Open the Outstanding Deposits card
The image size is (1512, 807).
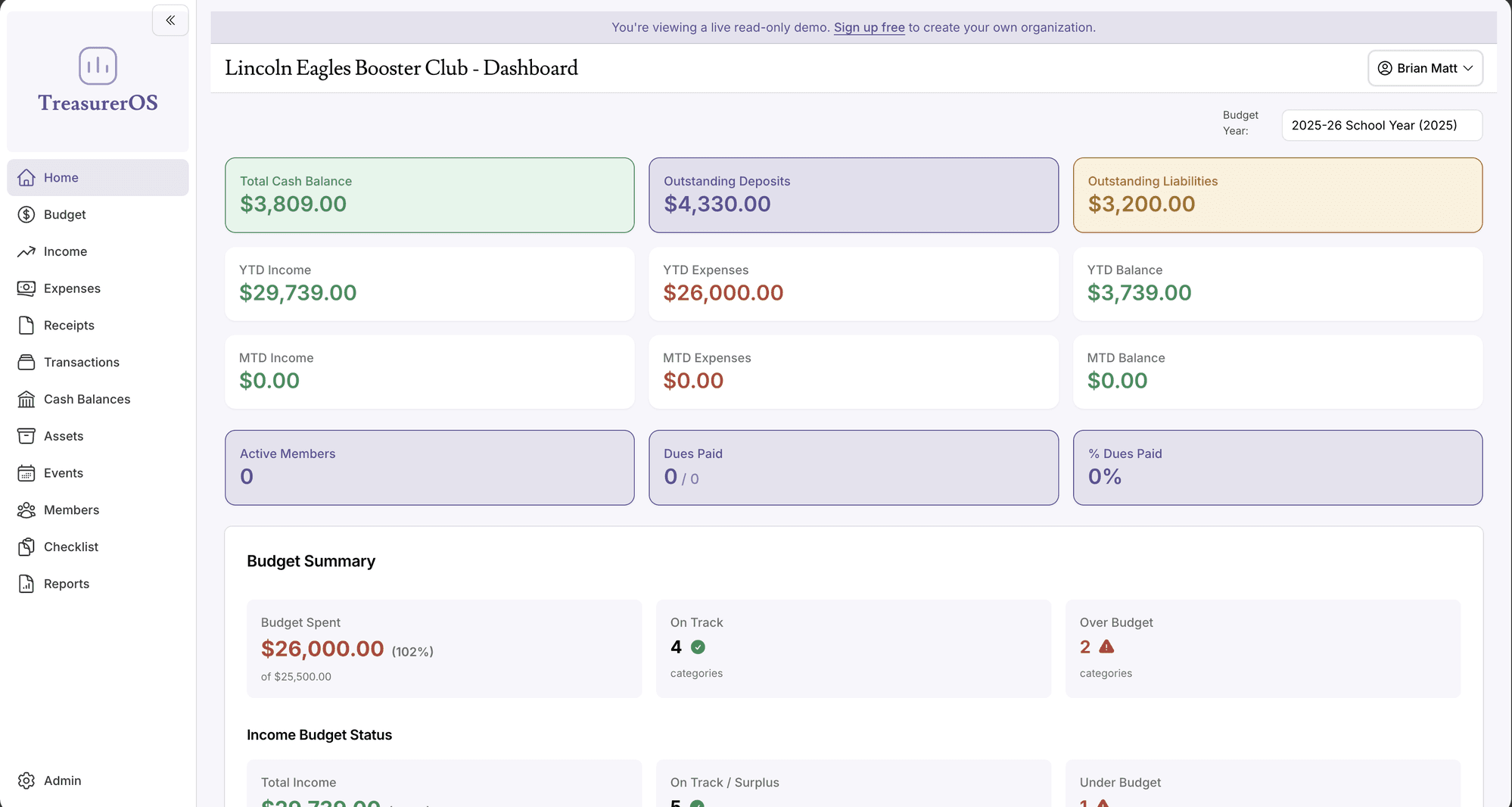click(x=854, y=195)
